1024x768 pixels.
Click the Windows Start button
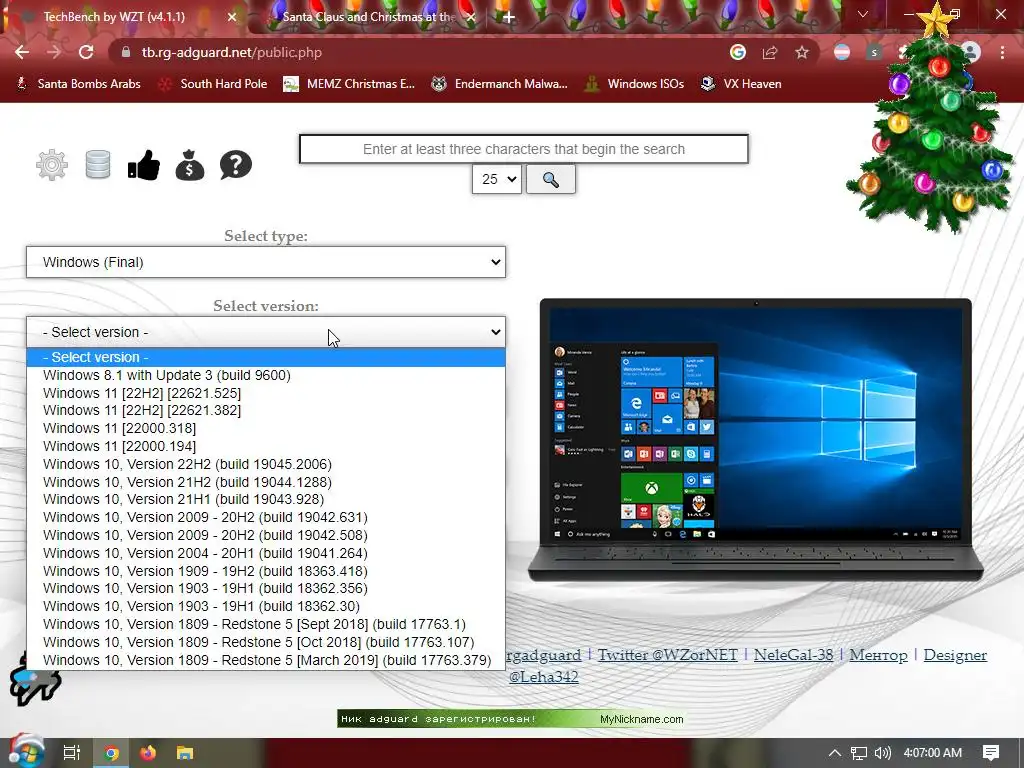(x=25, y=752)
